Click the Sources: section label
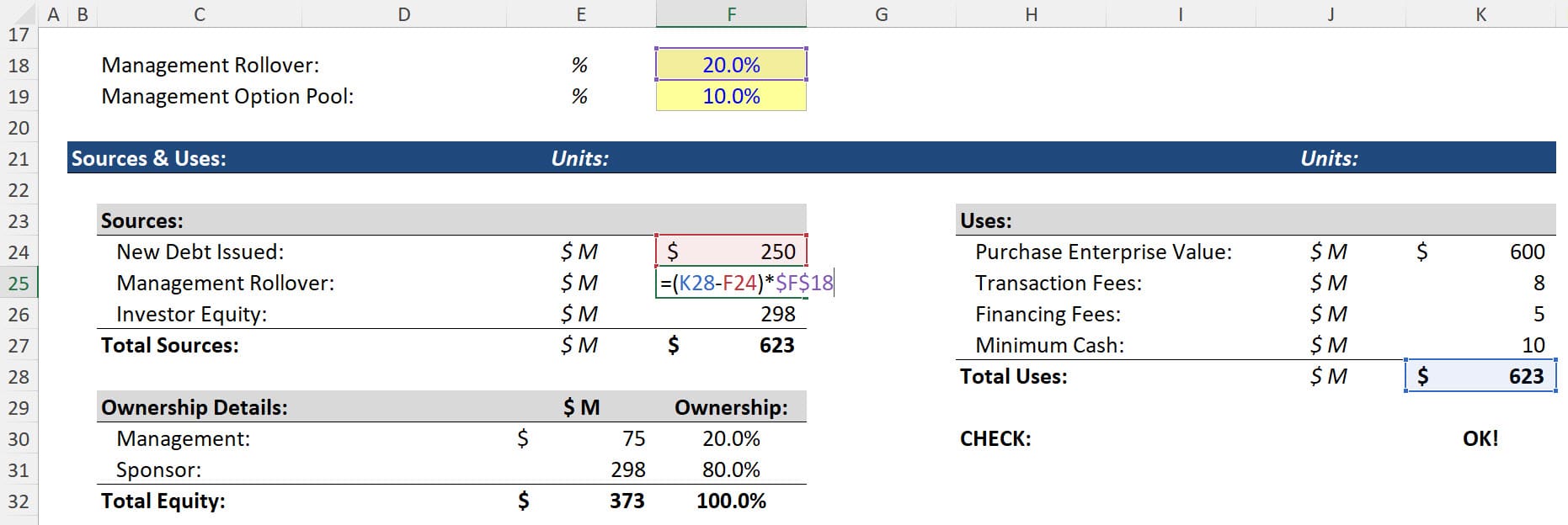The image size is (1568, 525). (x=142, y=220)
